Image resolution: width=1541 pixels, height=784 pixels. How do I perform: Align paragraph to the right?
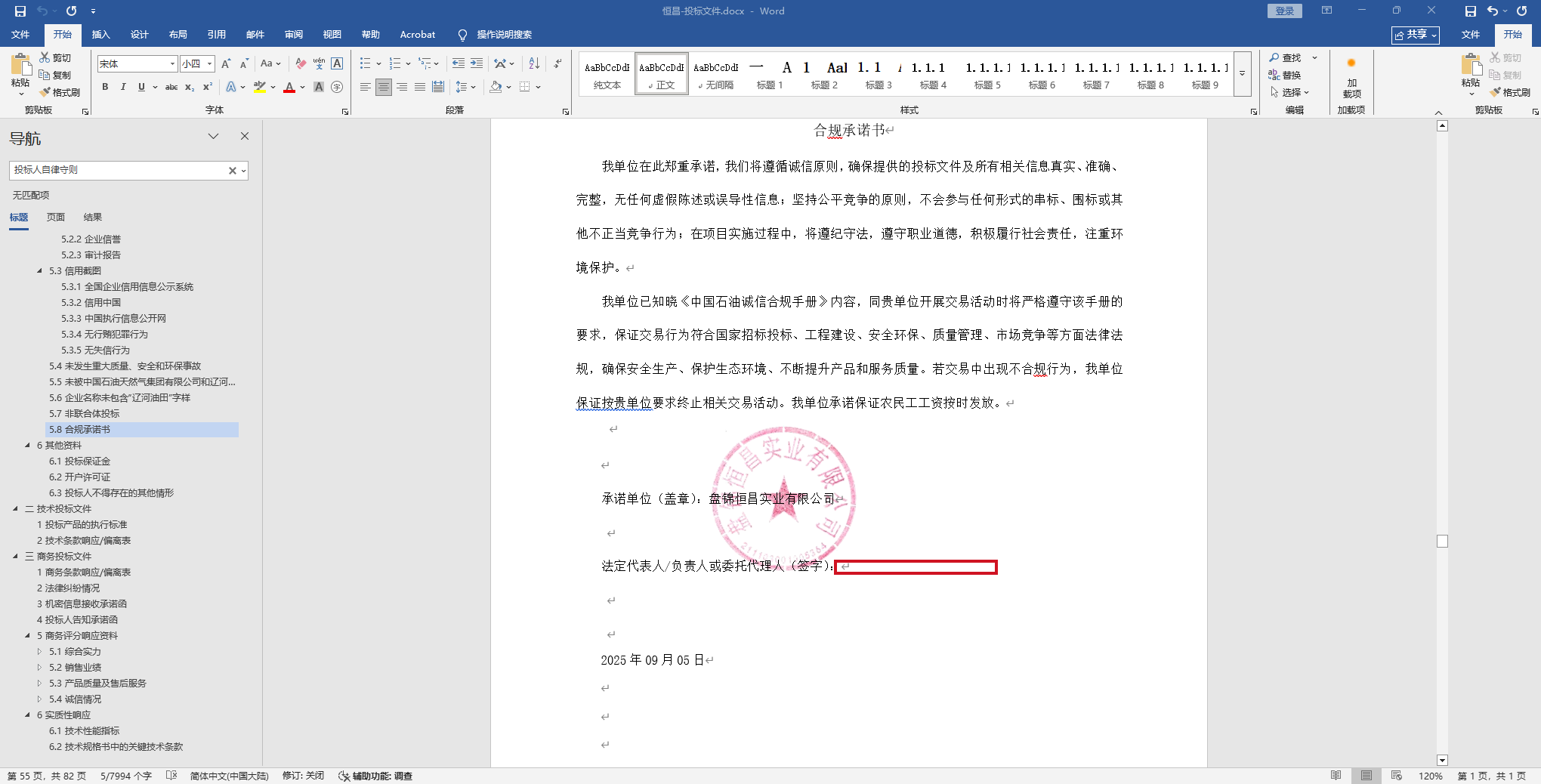(x=402, y=87)
